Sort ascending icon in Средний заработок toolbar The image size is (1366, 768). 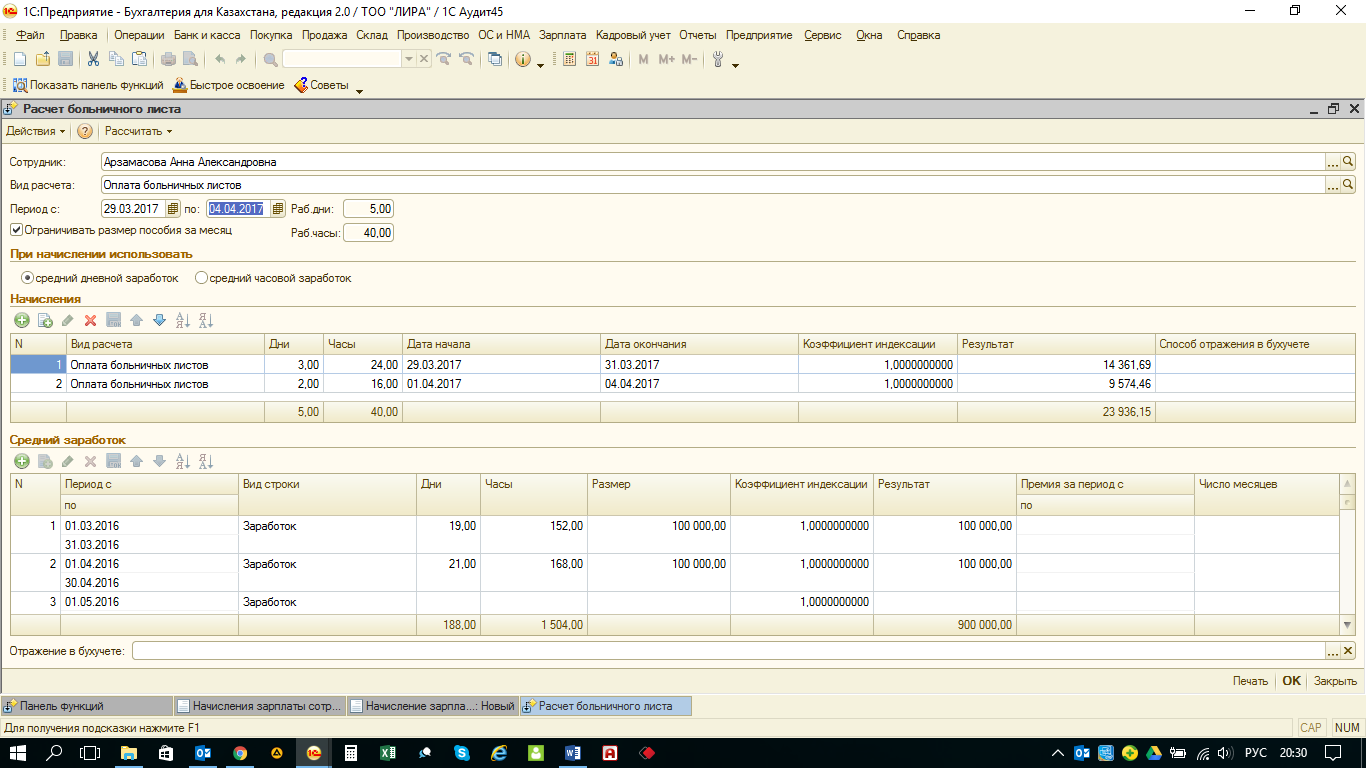[x=182, y=461]
